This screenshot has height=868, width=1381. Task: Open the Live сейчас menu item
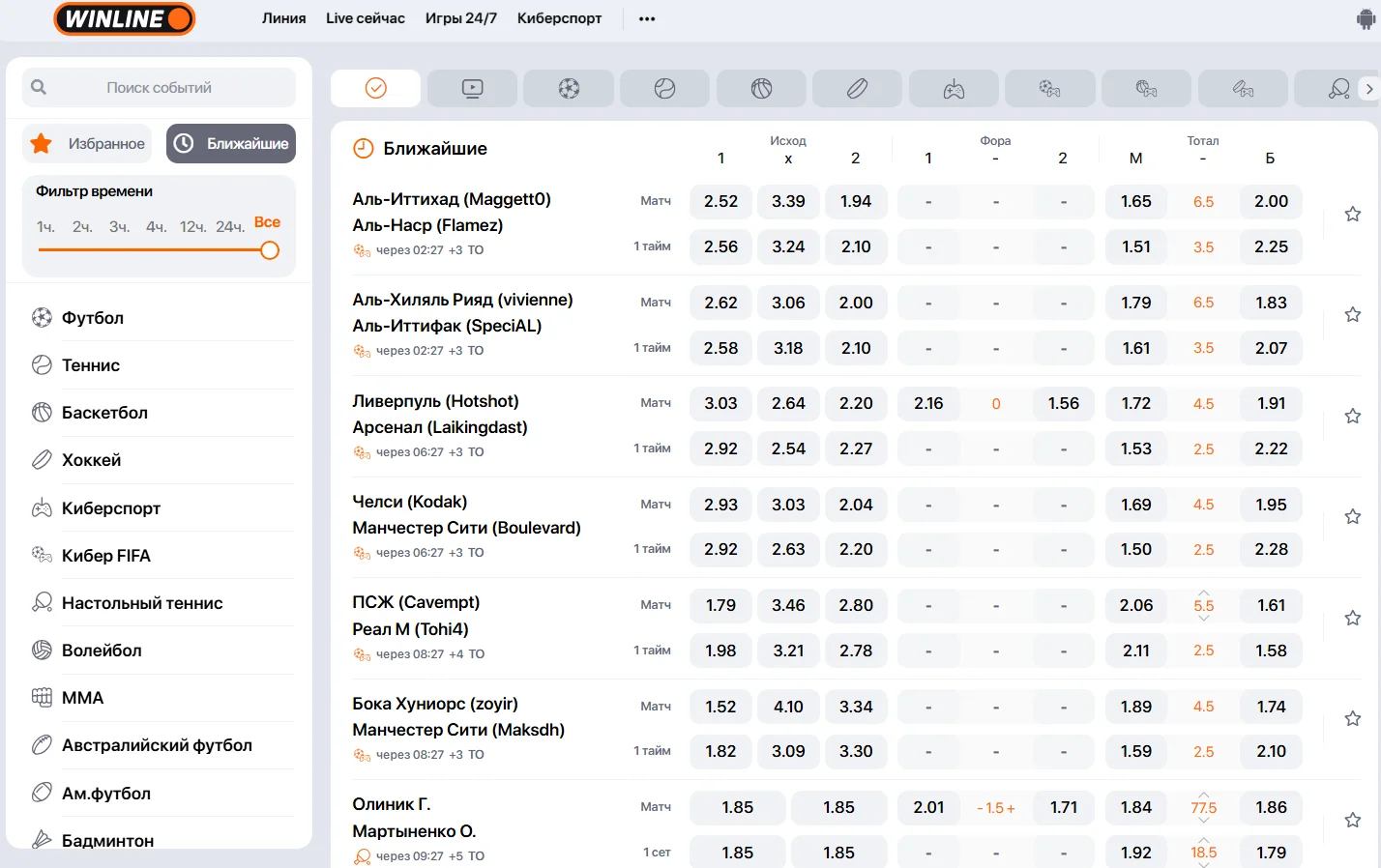365,18
